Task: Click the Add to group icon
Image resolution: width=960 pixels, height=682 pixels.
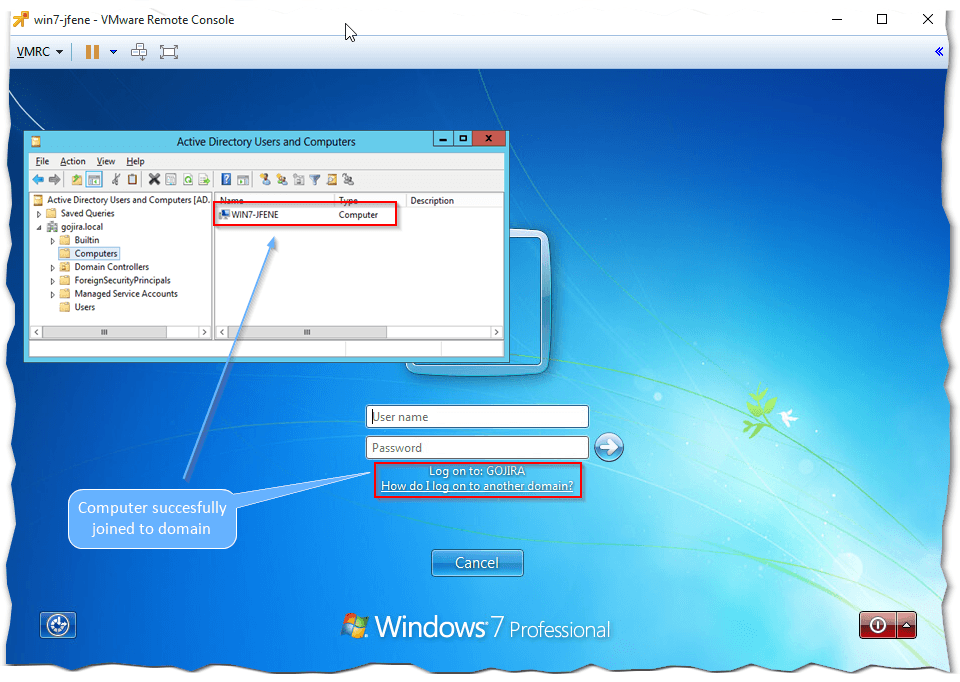Action: [348, 179]
